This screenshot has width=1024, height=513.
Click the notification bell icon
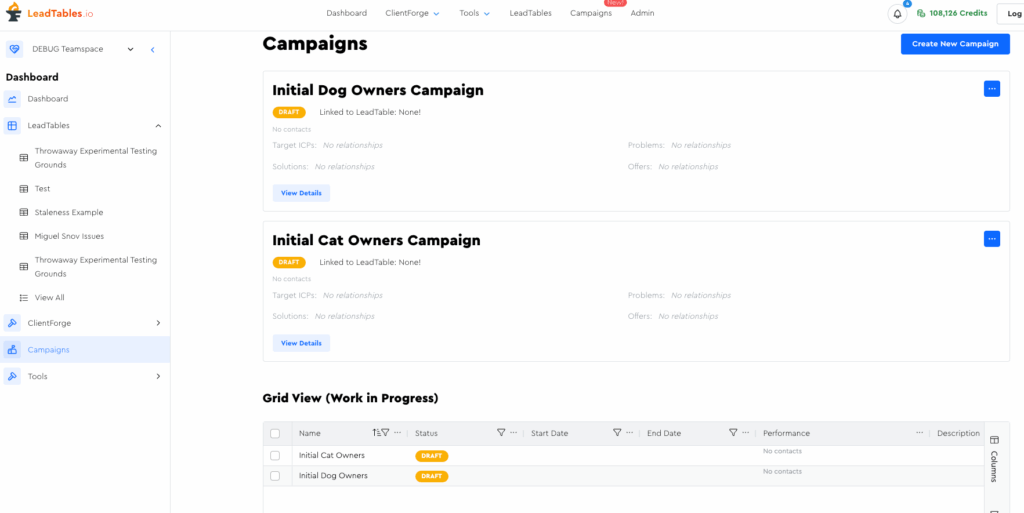tap(897, 14)
